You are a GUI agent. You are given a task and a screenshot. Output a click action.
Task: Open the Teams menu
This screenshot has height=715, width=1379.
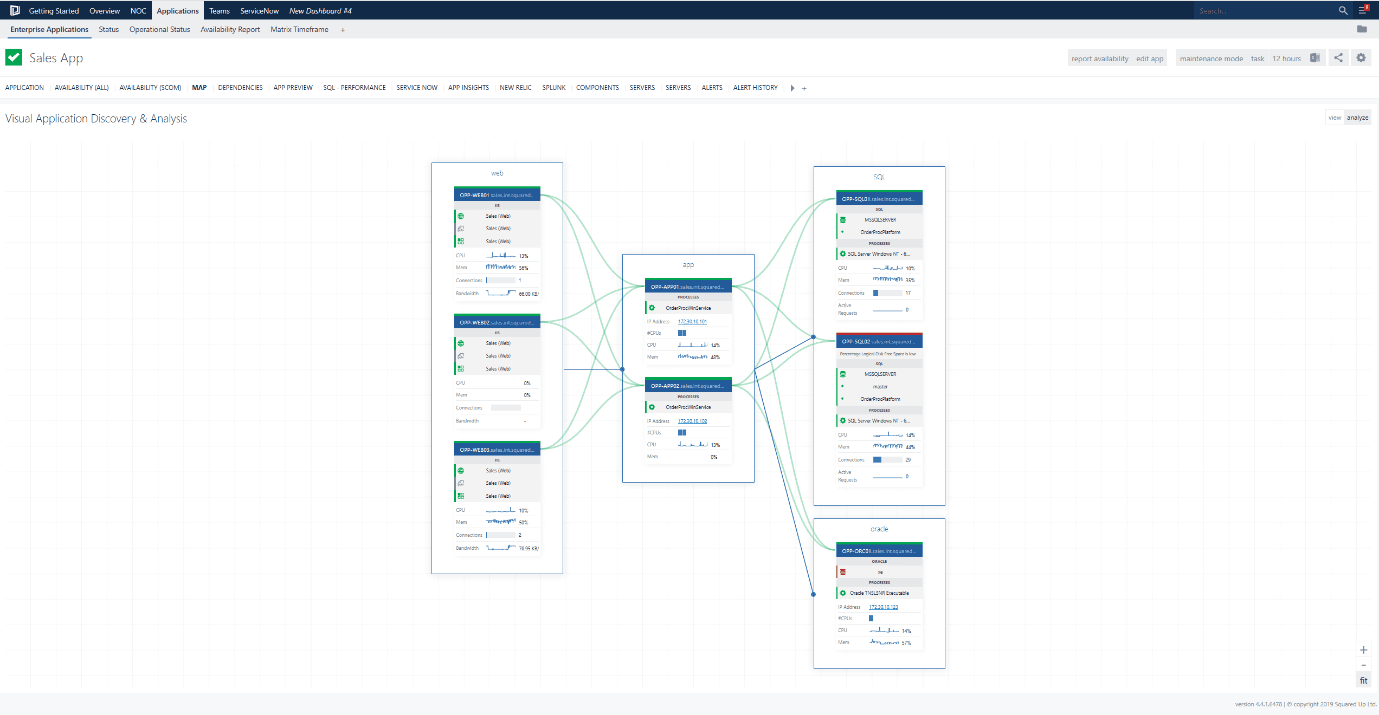point(219,11)
